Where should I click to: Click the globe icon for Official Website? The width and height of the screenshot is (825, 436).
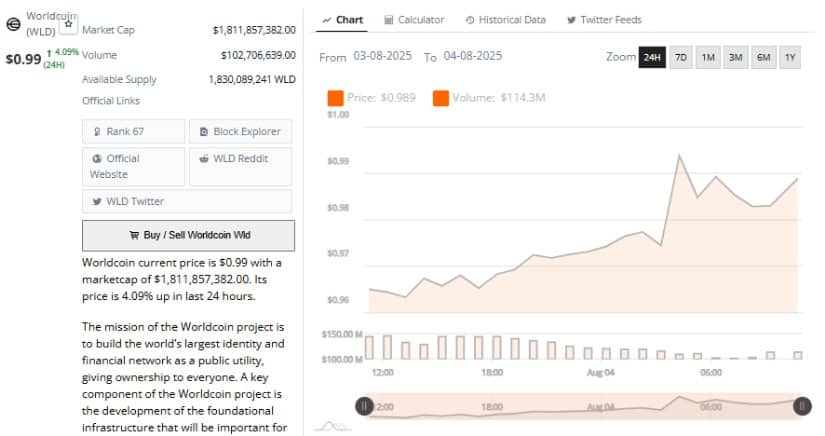pyautogui.click(x=97, y=158)
